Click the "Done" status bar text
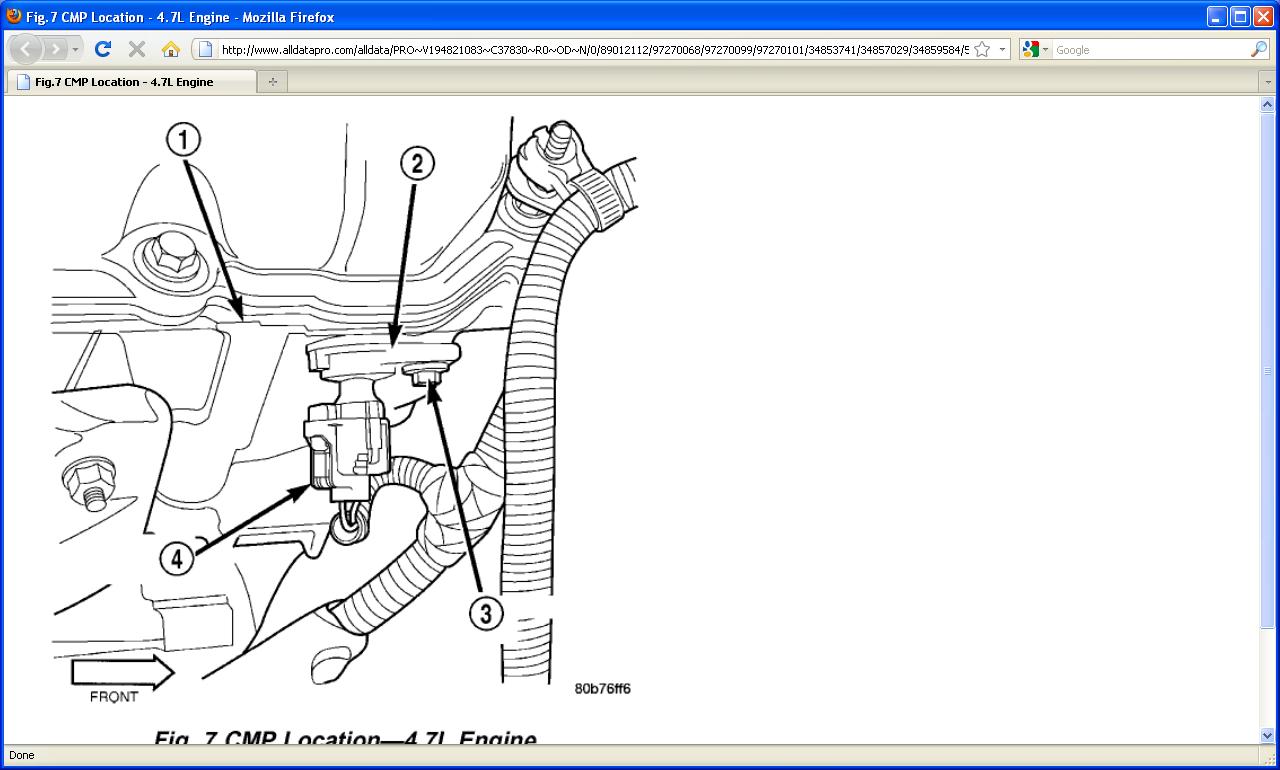Viewport: 1280px width, 770px height. [x=21, y=755]
